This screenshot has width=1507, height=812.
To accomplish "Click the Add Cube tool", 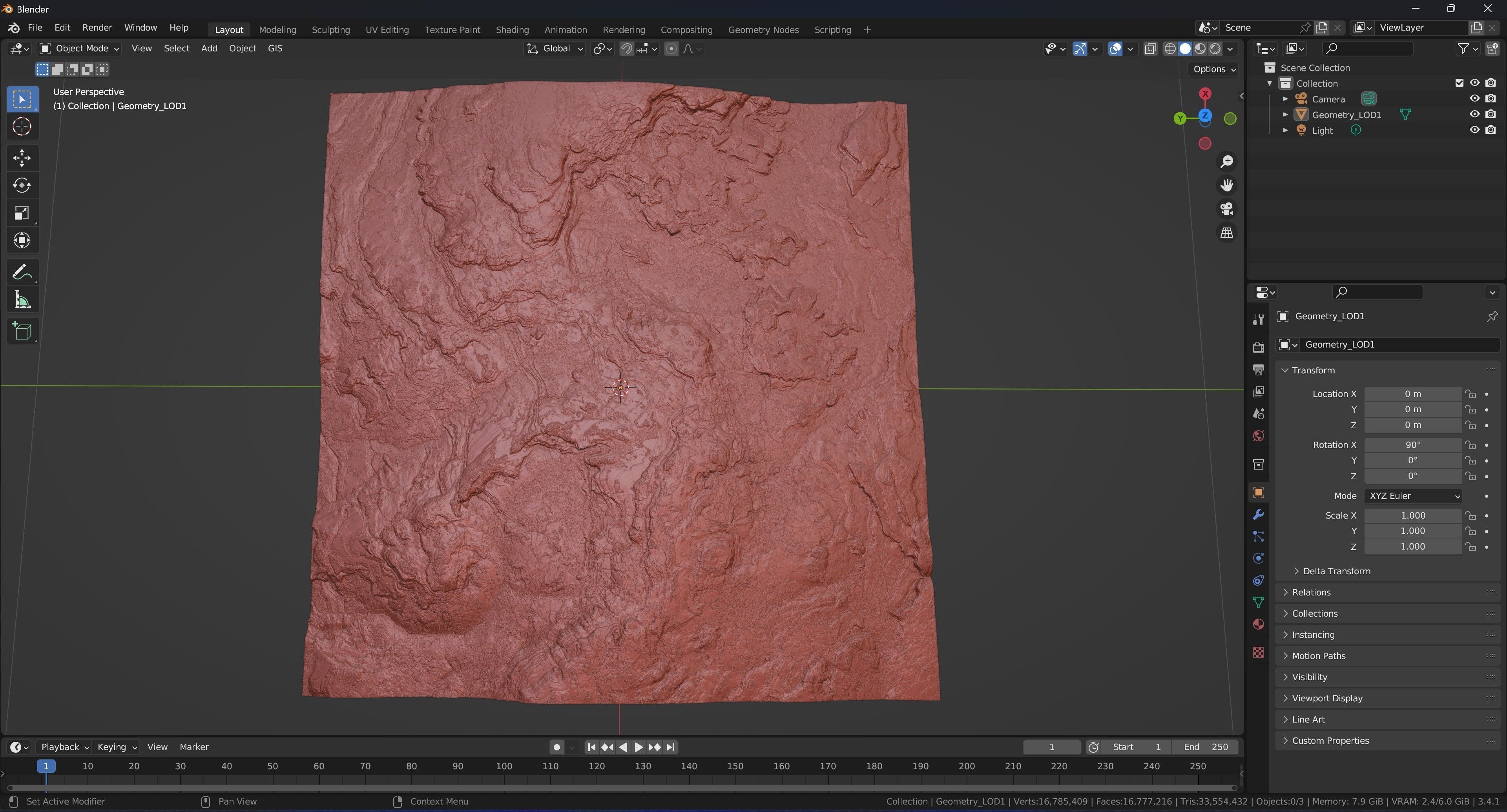I will click(22, 331).
